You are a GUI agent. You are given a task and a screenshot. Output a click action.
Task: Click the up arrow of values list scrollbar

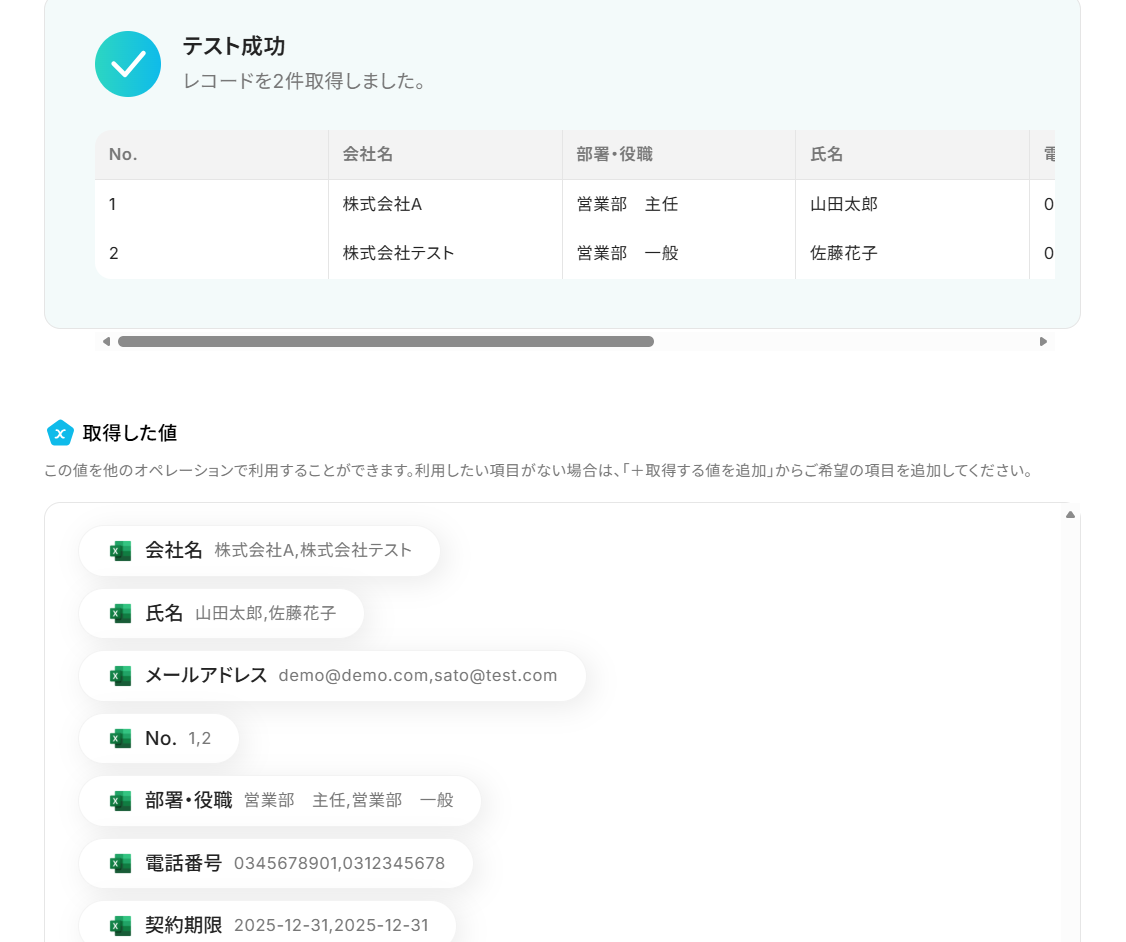click(1070, 514)
